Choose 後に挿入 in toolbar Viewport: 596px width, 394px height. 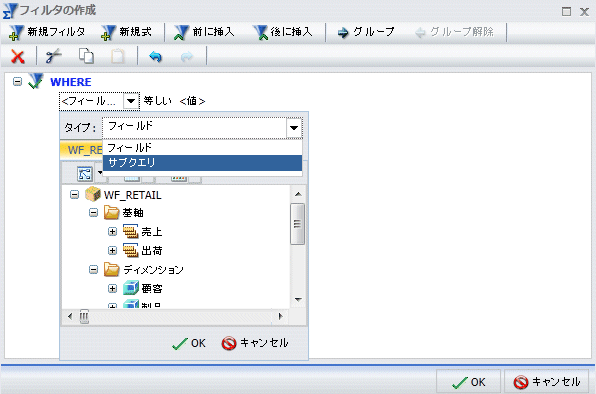click(283, 32)
